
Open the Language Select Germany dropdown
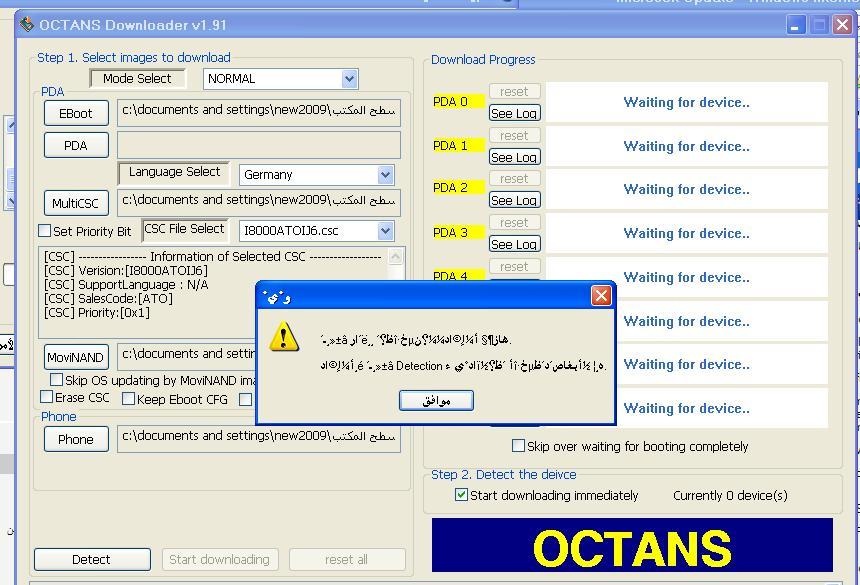click(386, 175)
